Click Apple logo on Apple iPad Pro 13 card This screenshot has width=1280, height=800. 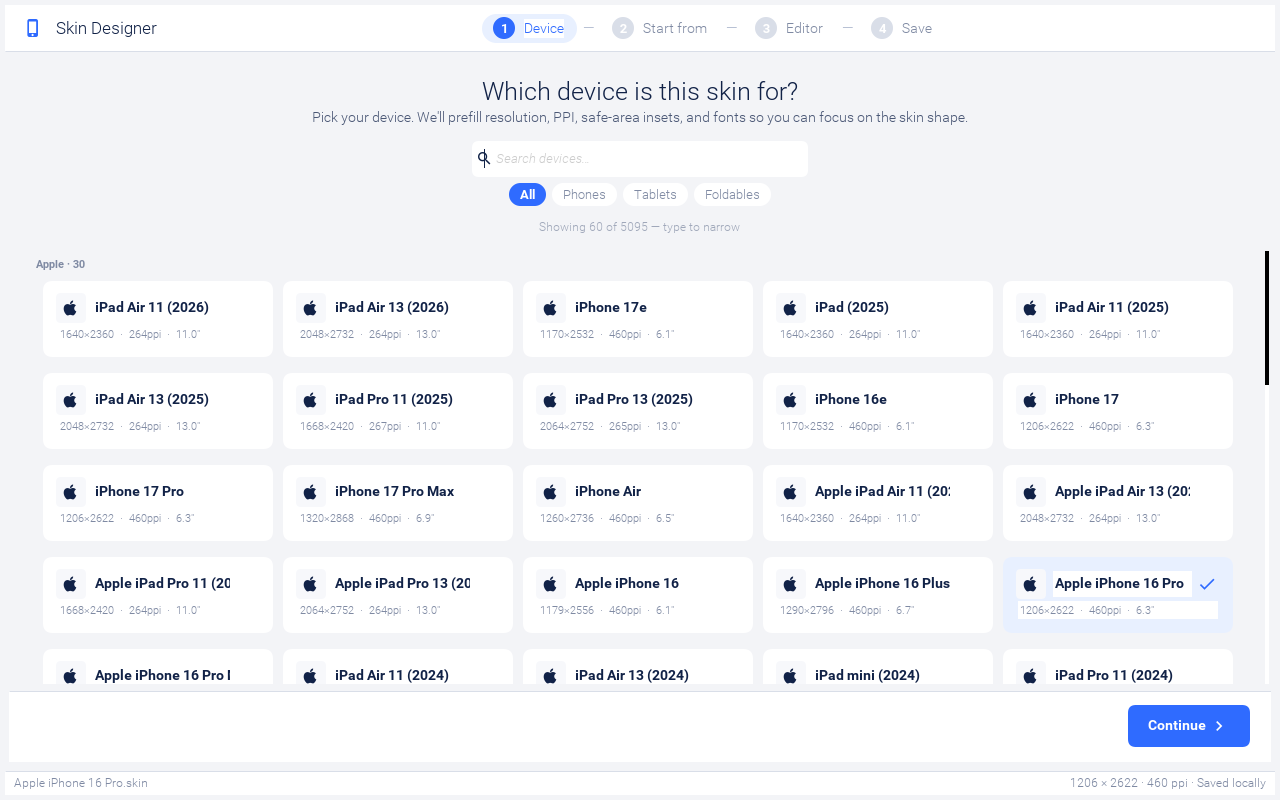point(310,584)
